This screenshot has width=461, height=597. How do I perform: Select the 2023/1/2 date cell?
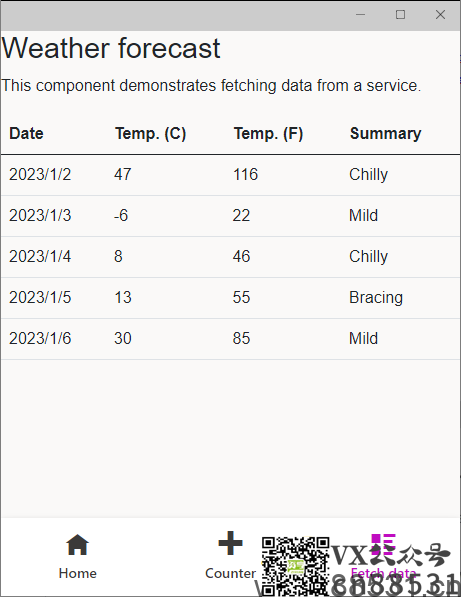40,174
